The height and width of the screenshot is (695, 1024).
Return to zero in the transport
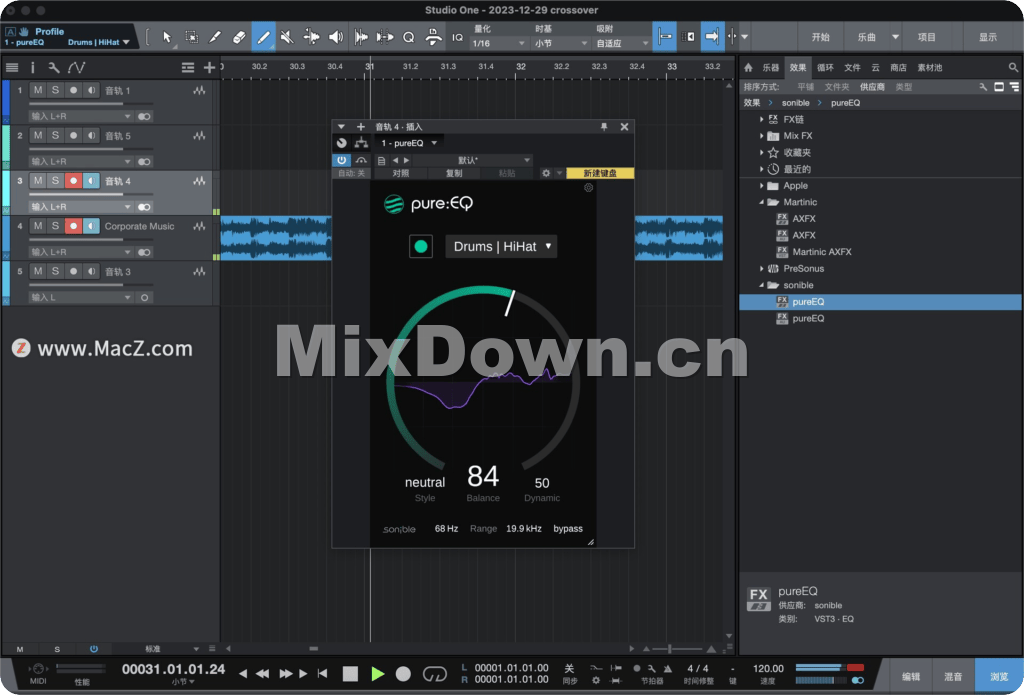(323, 673)
